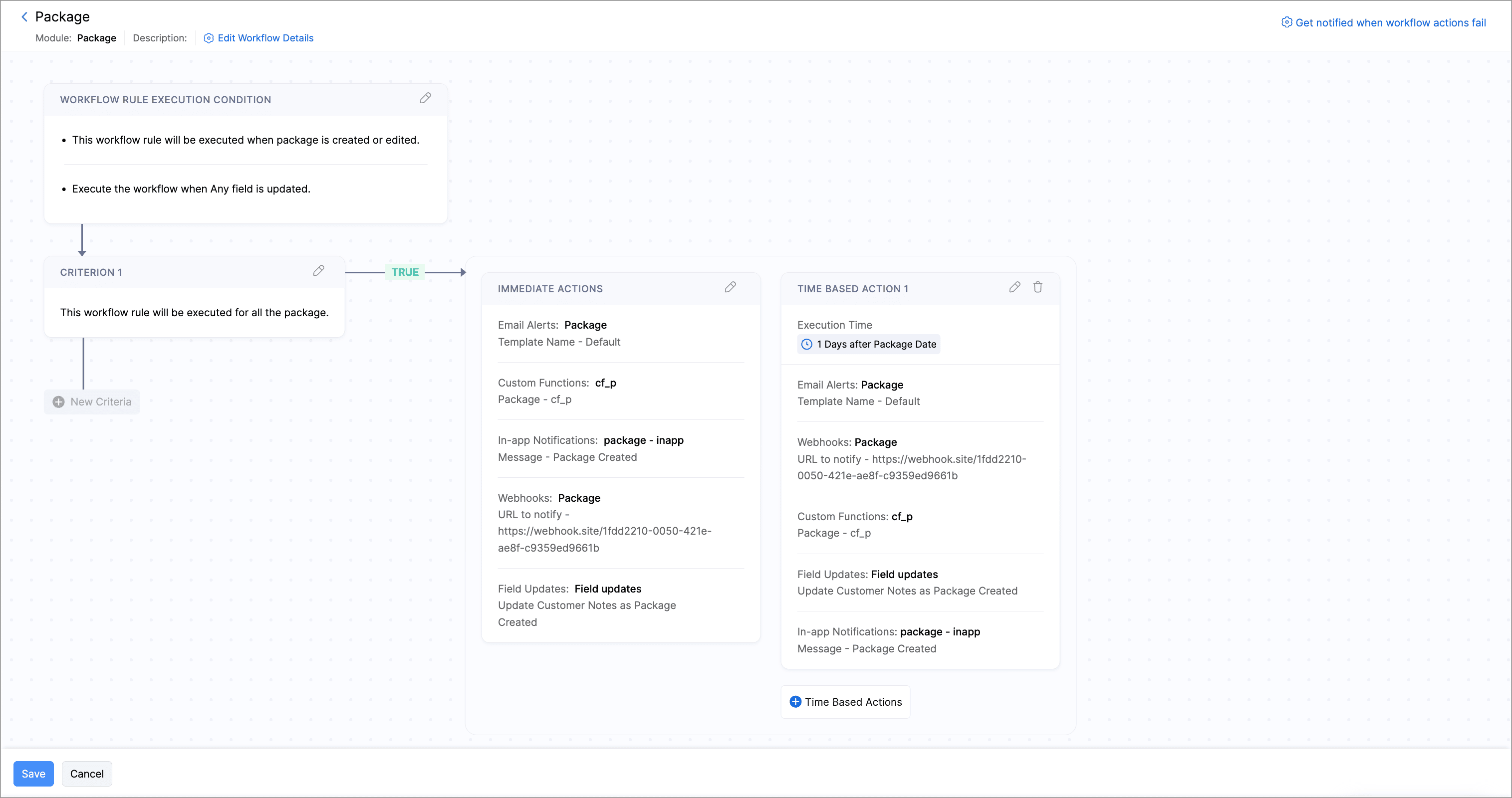Edit the Workflow Rule Execution Condition
The width and height of the screenshot is (1512, 798).
[x=425, y=98]
